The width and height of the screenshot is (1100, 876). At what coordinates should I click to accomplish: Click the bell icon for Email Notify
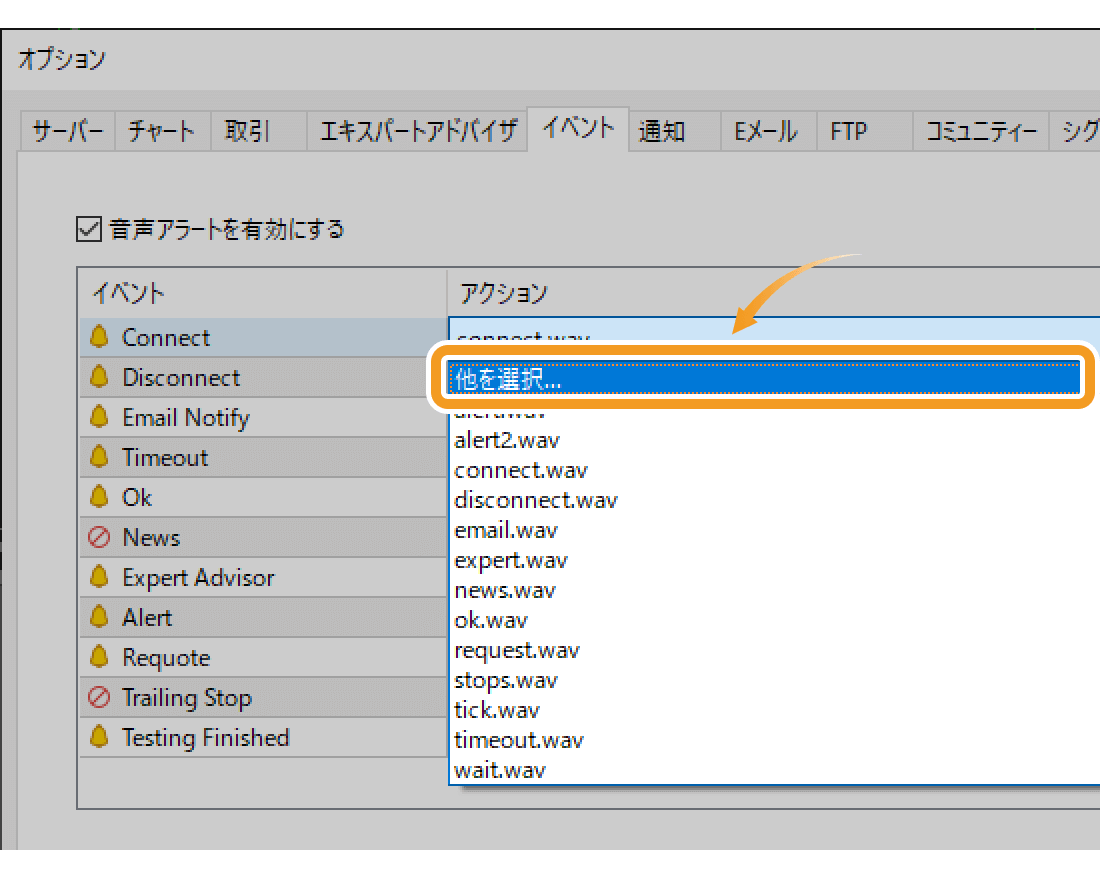tap(98, 417)
